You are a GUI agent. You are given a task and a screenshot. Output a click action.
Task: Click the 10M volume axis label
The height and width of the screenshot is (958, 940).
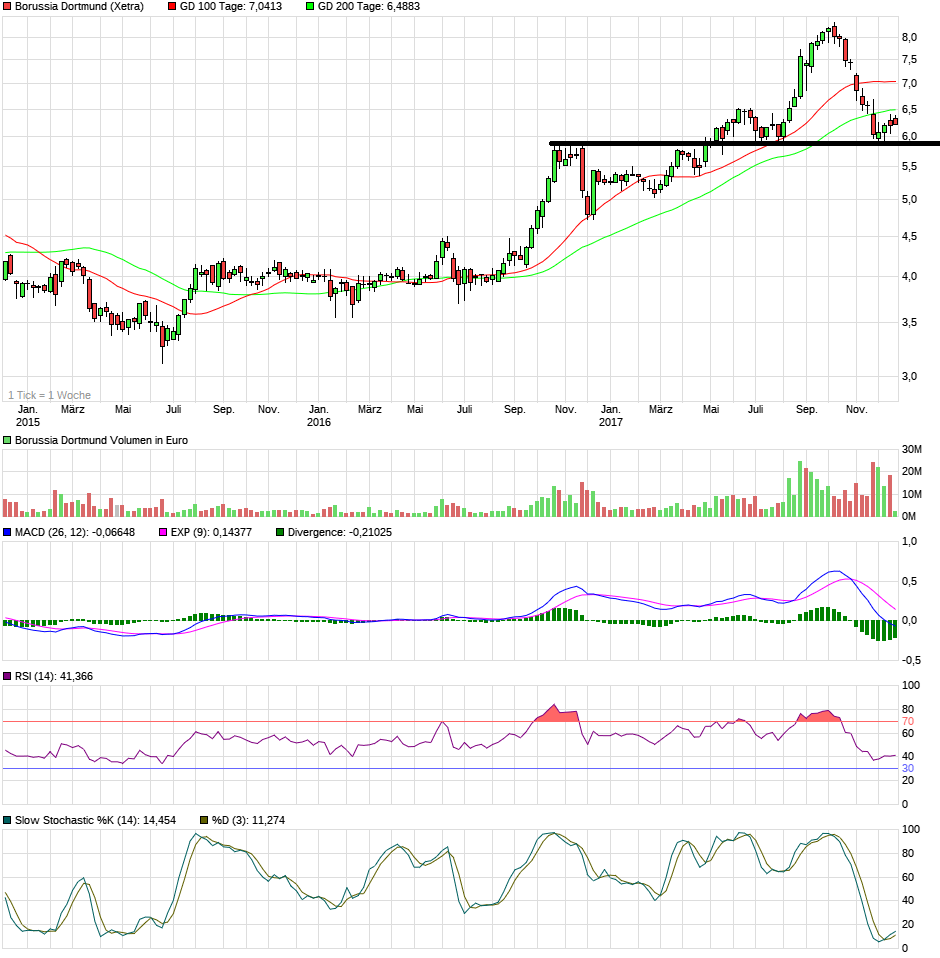[x=912, y=494]
